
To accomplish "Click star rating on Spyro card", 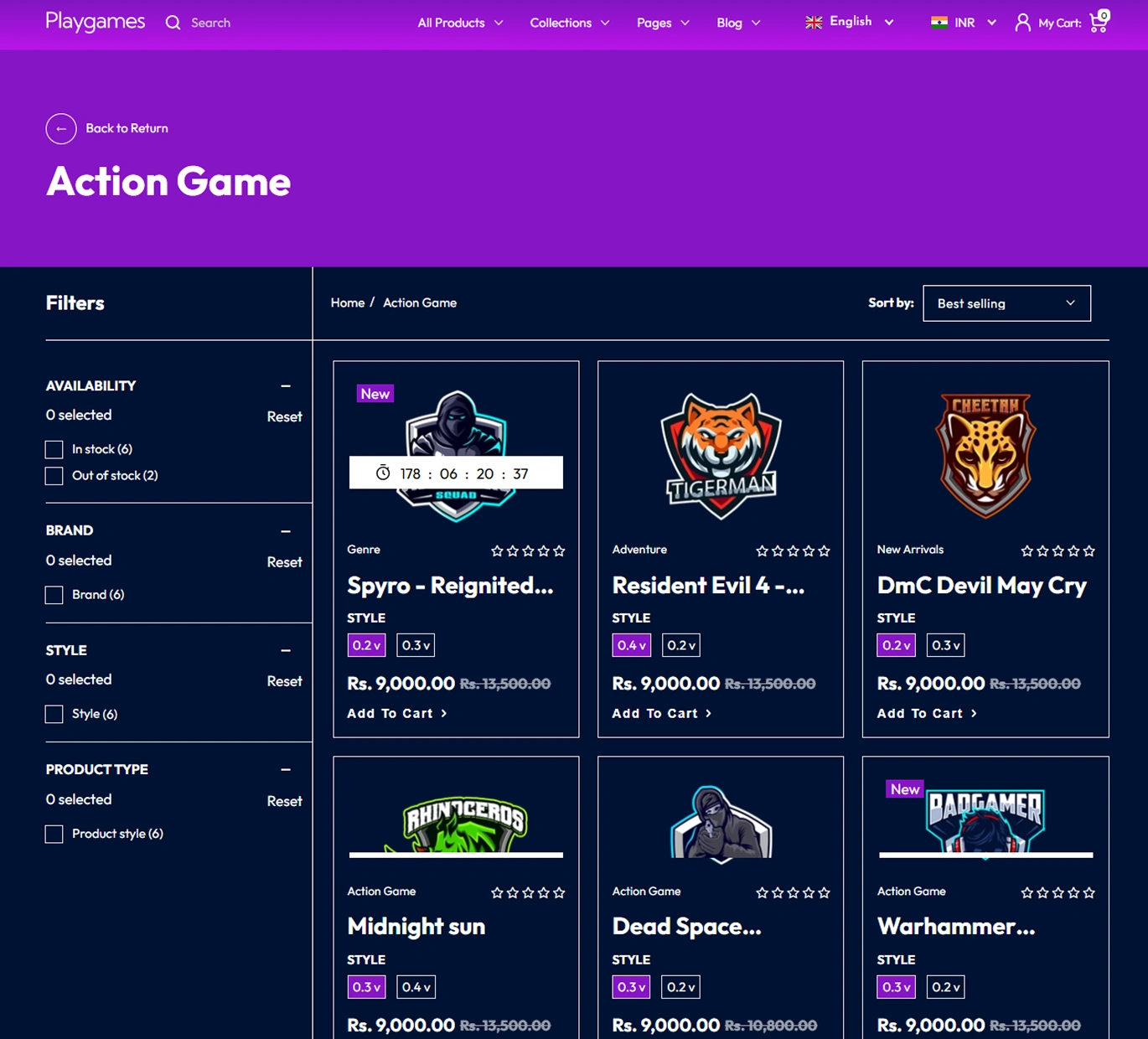I will tap(528, 551).
